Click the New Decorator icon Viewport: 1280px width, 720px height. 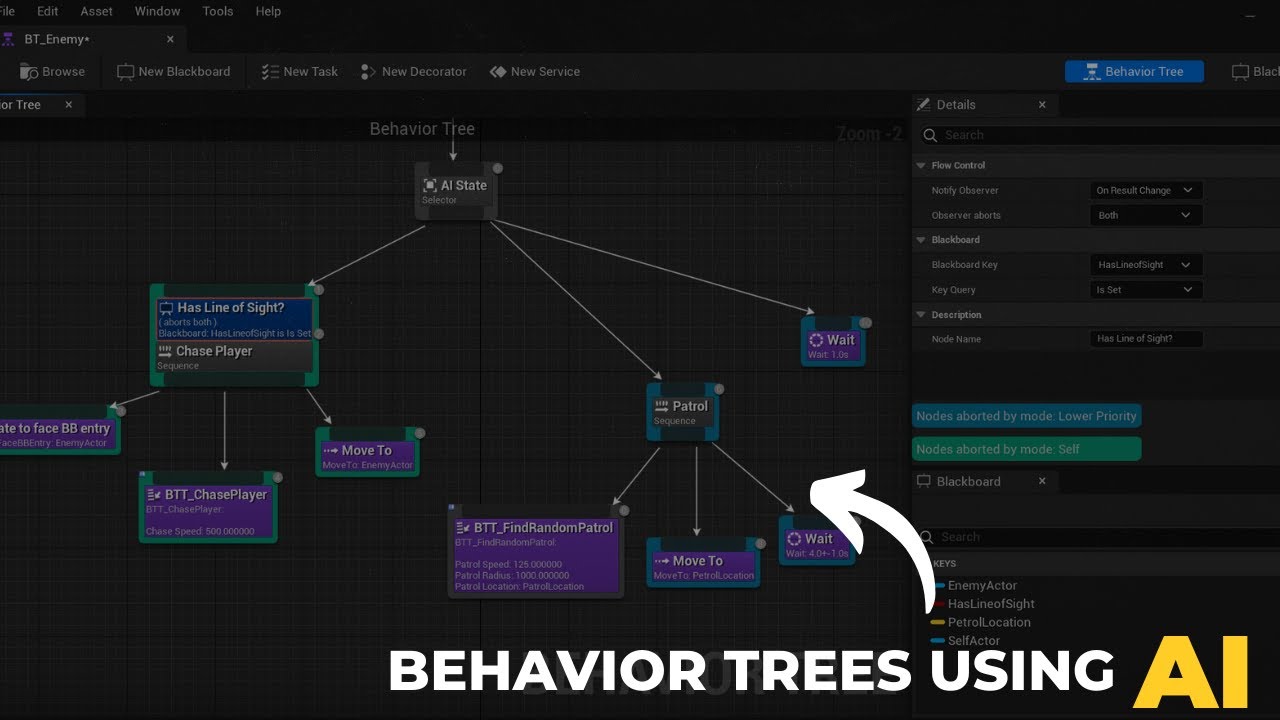(x=368, y=72)
